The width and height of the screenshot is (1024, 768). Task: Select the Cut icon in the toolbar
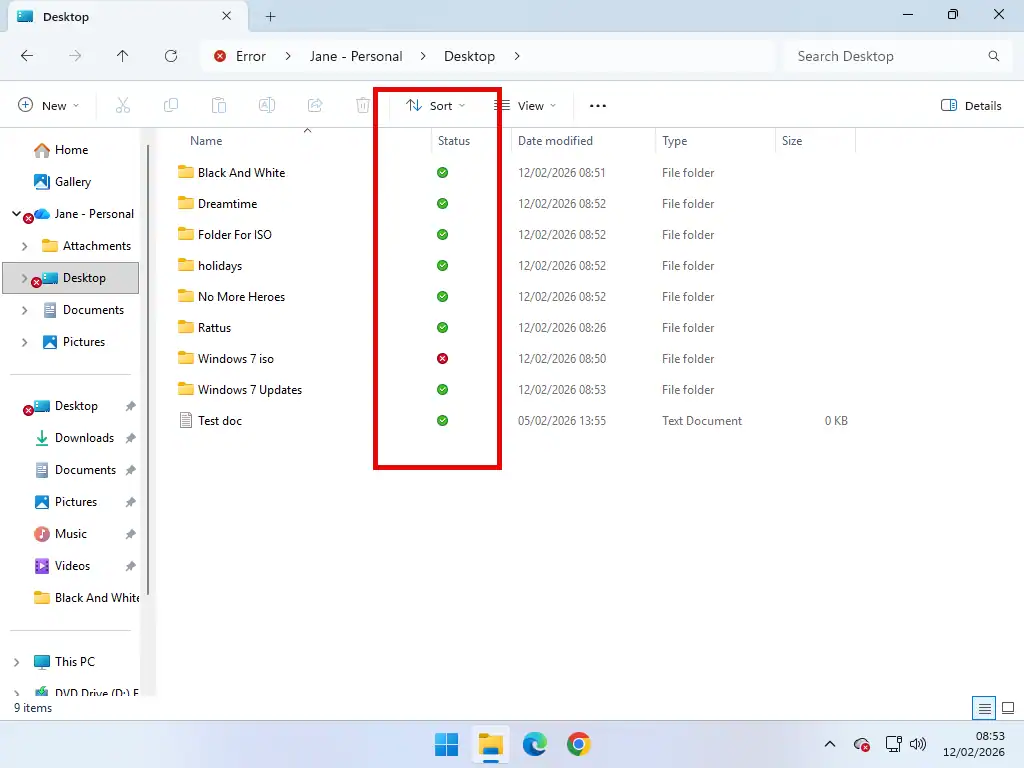coord(122,105)
